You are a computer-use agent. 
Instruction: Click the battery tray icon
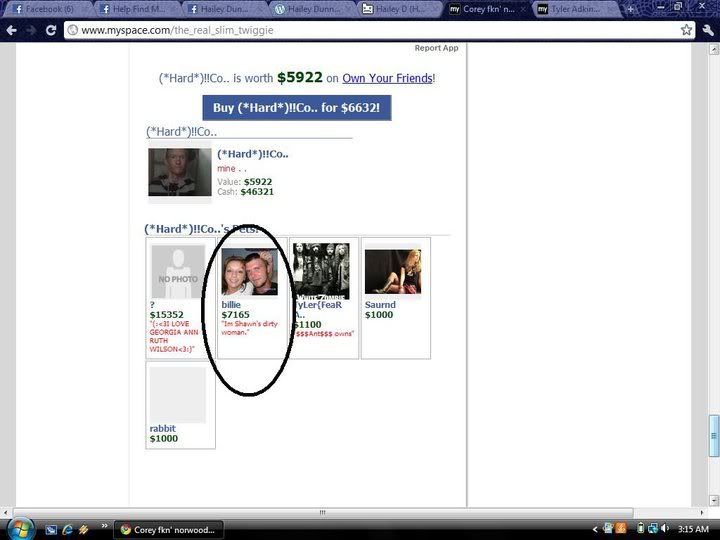click(641, 529)
